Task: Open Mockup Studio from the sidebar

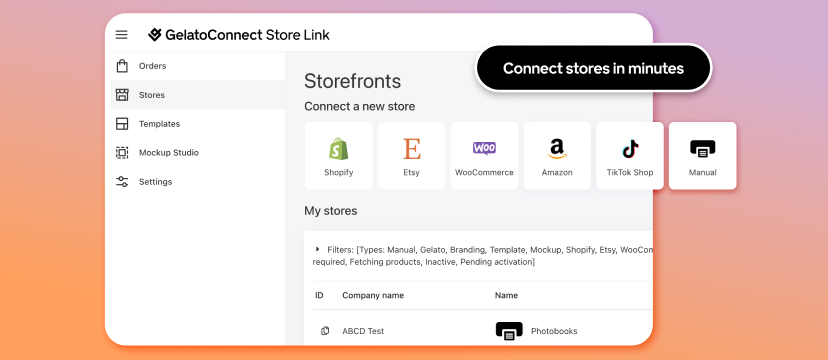Action: [x=197, y=153]
